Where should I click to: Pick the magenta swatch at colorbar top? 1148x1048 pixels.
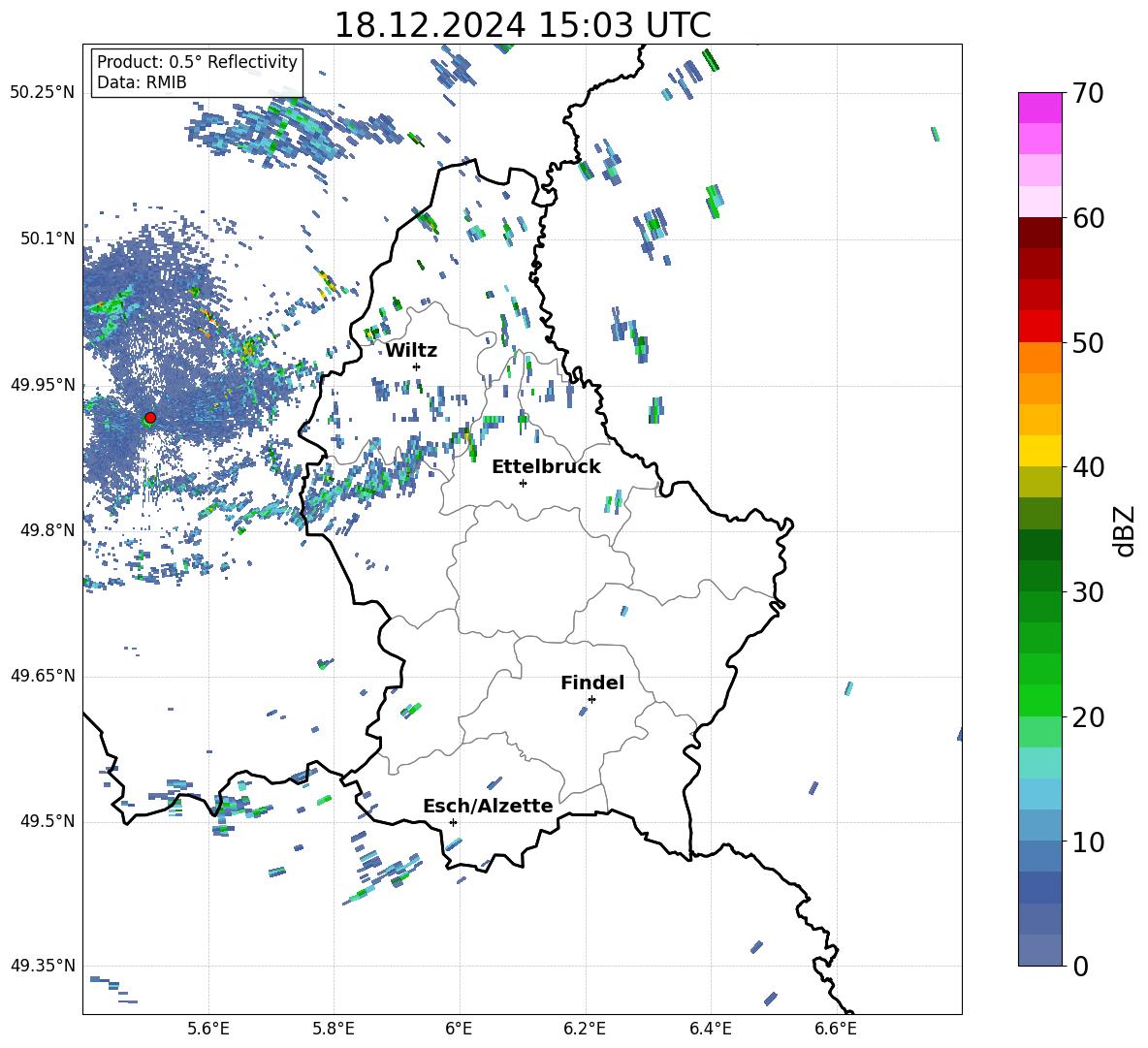(1040, 108)
